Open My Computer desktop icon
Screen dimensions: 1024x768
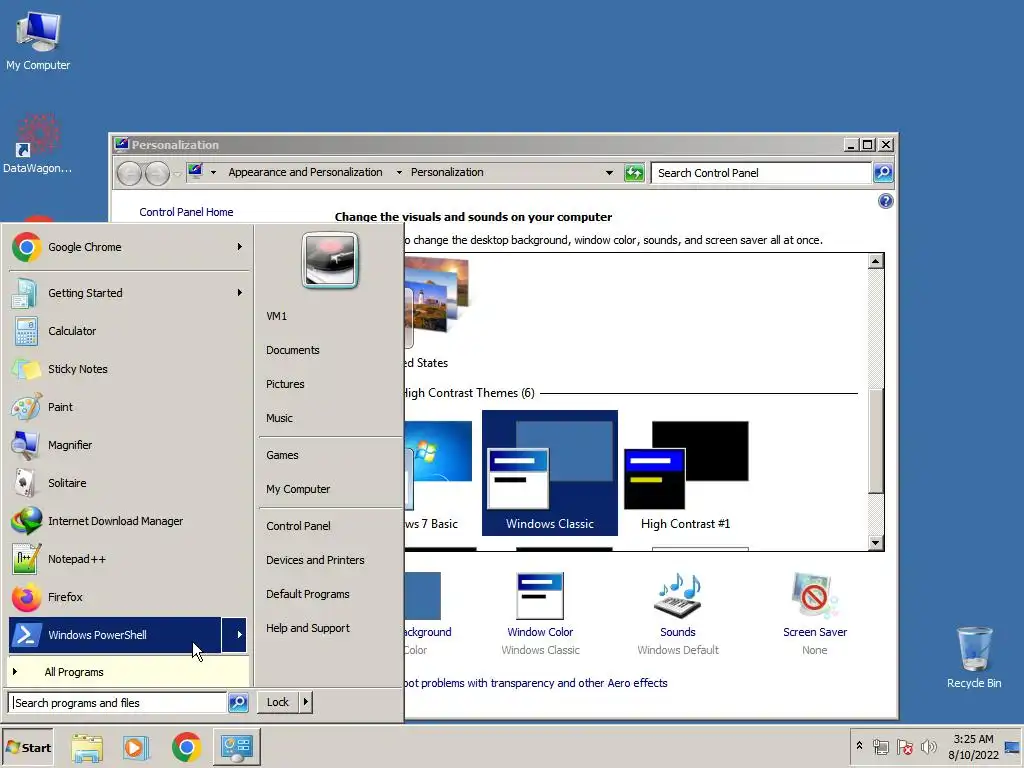[x=38, y=40]
